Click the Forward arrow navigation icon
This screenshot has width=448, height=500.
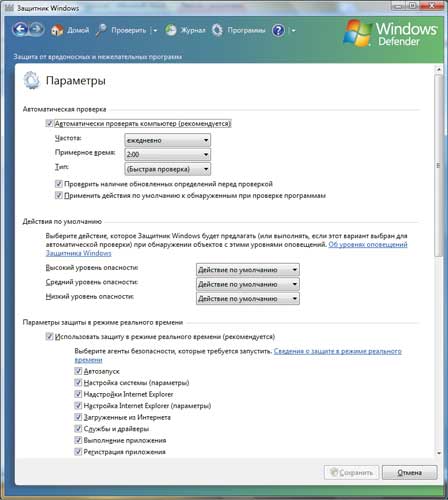coord(37,29)
